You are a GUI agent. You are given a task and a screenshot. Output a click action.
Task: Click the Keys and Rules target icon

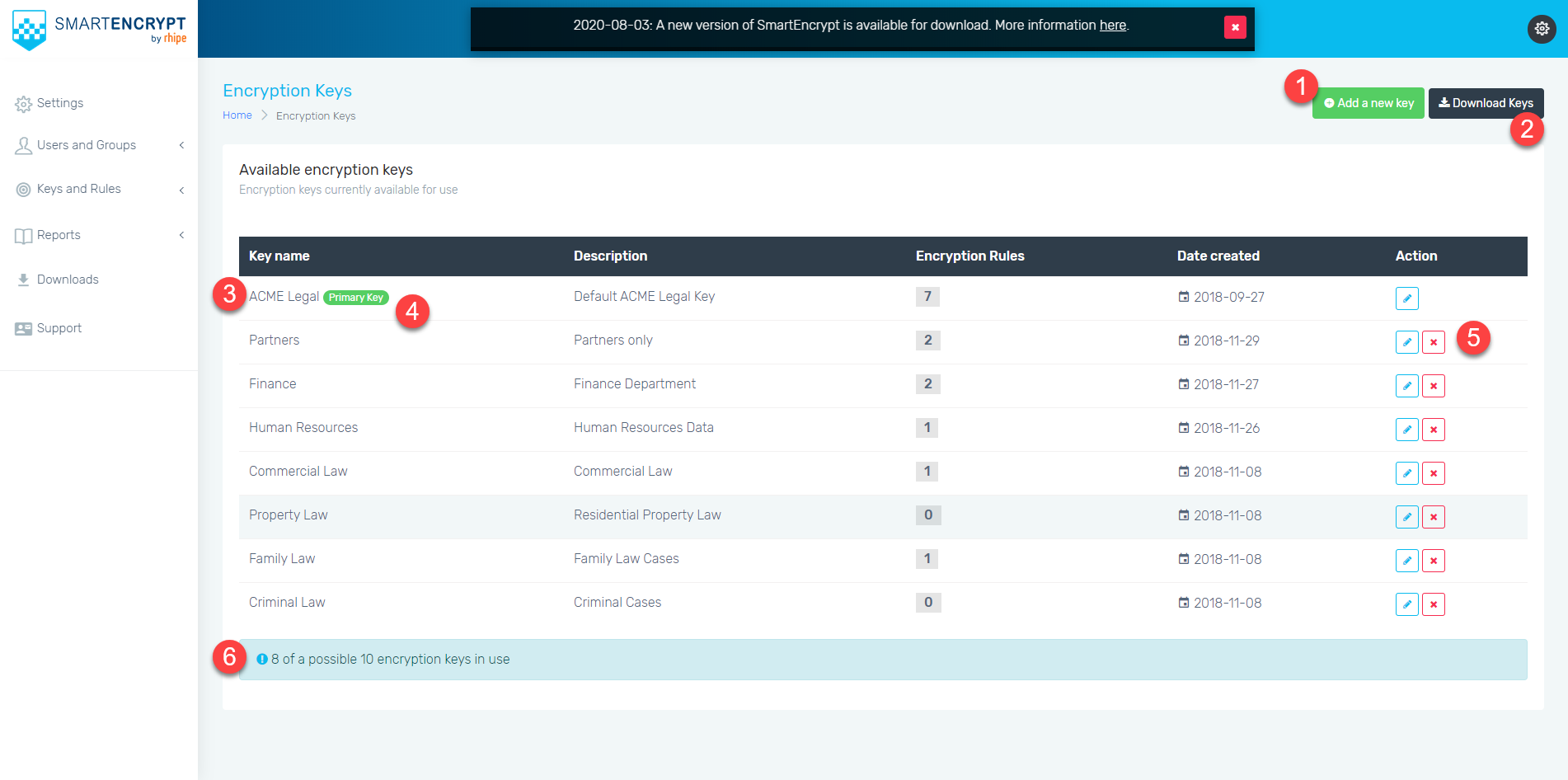23,190
